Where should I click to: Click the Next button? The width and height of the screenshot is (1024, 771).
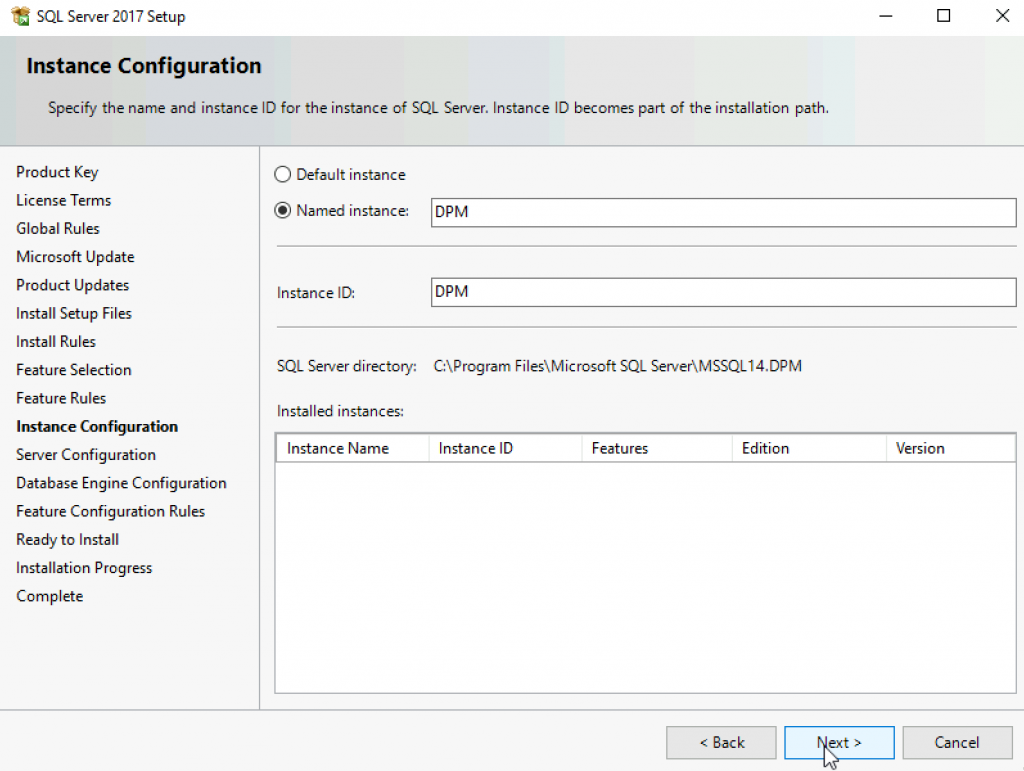tap(839, 742)
